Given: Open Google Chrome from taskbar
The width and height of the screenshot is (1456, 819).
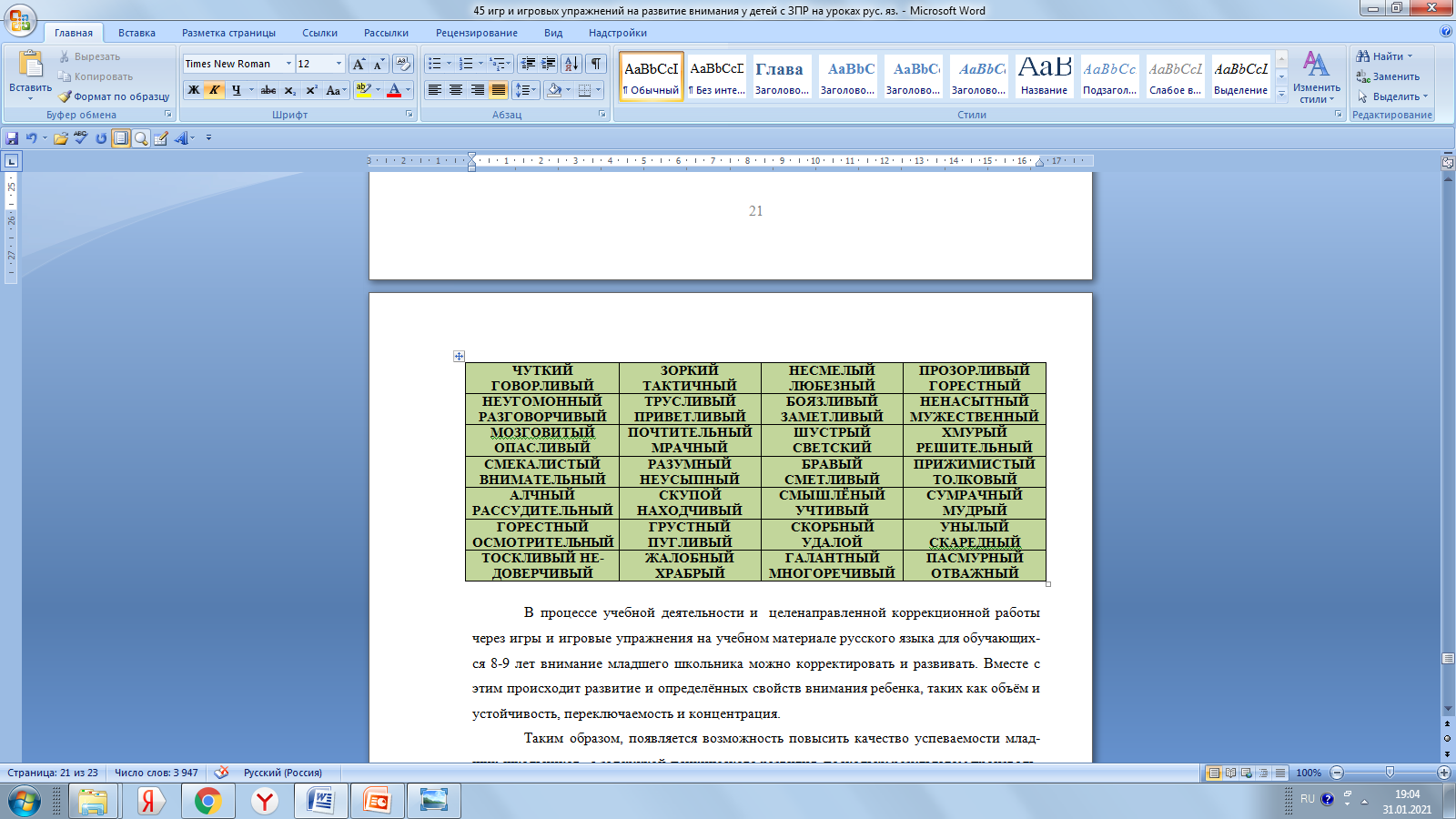Looking at the screenshot, I should (x=207, y=801).
